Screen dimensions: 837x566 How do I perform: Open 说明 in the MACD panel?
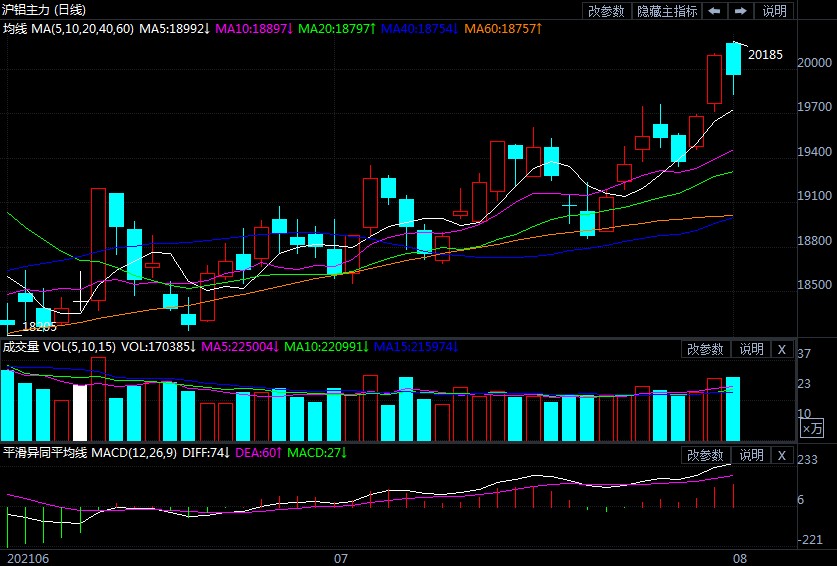pyautogui.click(x=750, y=455)
